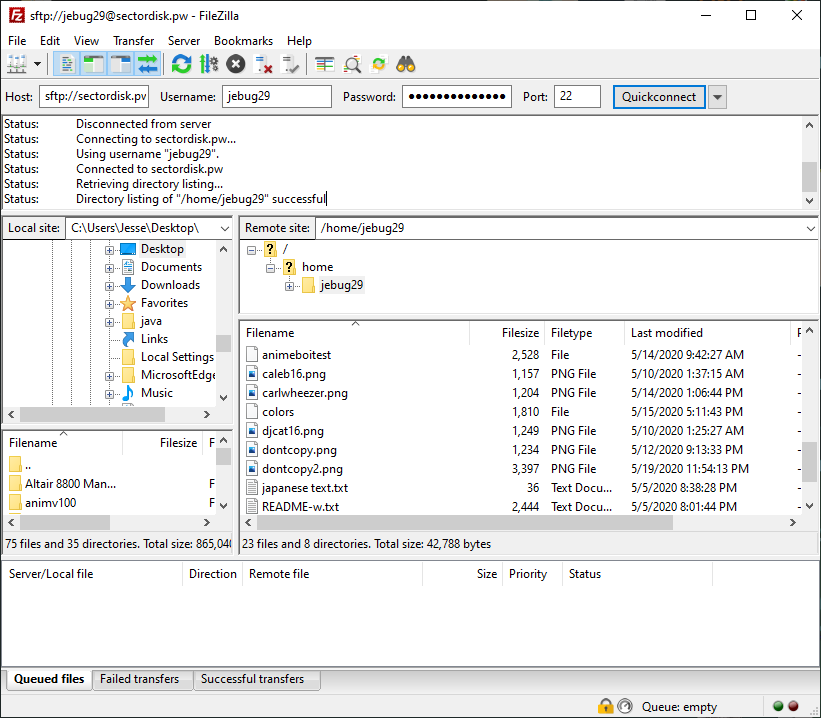Sort remote files by Filesize column
The height and width of the screenshot is (718, 821).
pos(507,333)
